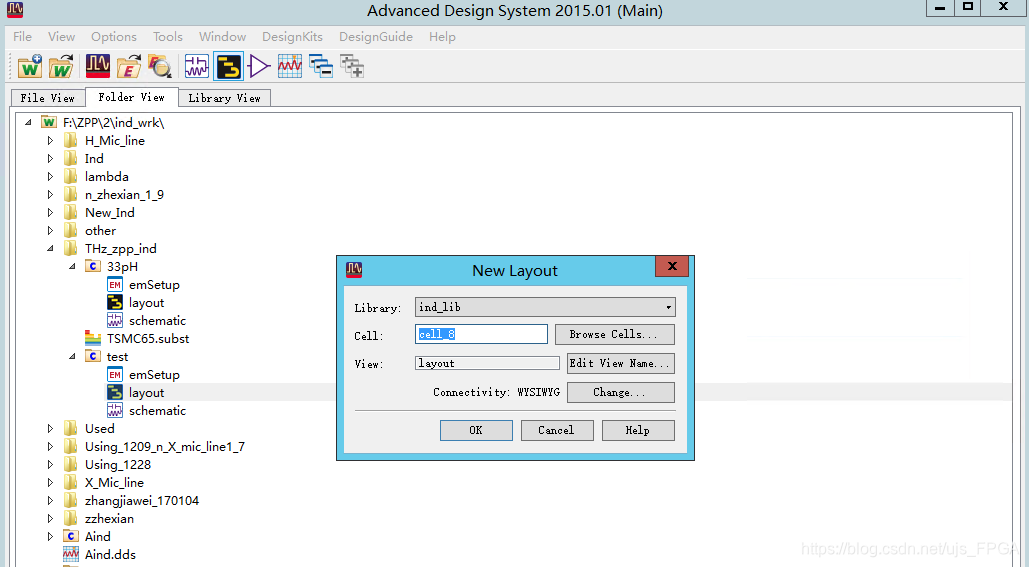Click the Open Workspace toolbar icon
Image resolution: width=1029 pixels, height=567 pixels.
click(x=62, y=67)
